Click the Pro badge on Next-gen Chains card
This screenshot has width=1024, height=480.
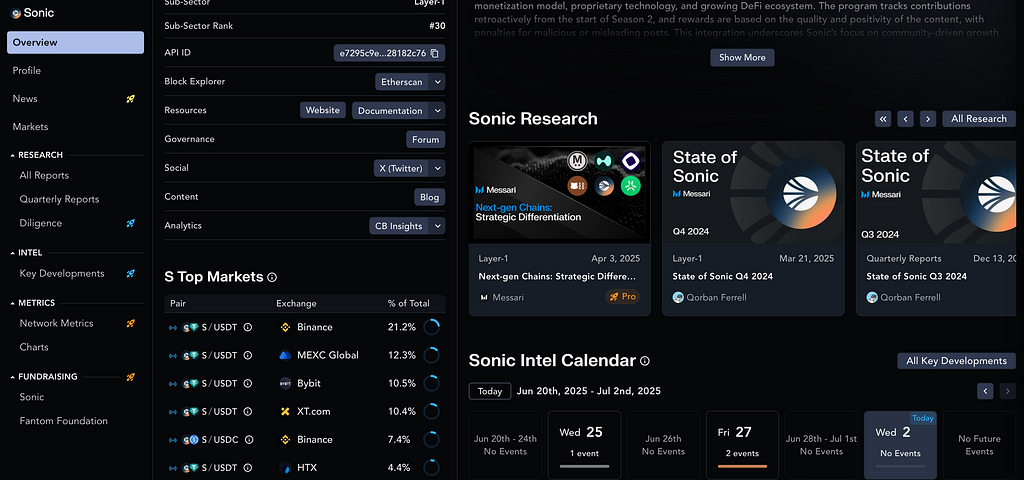[622, 296]
